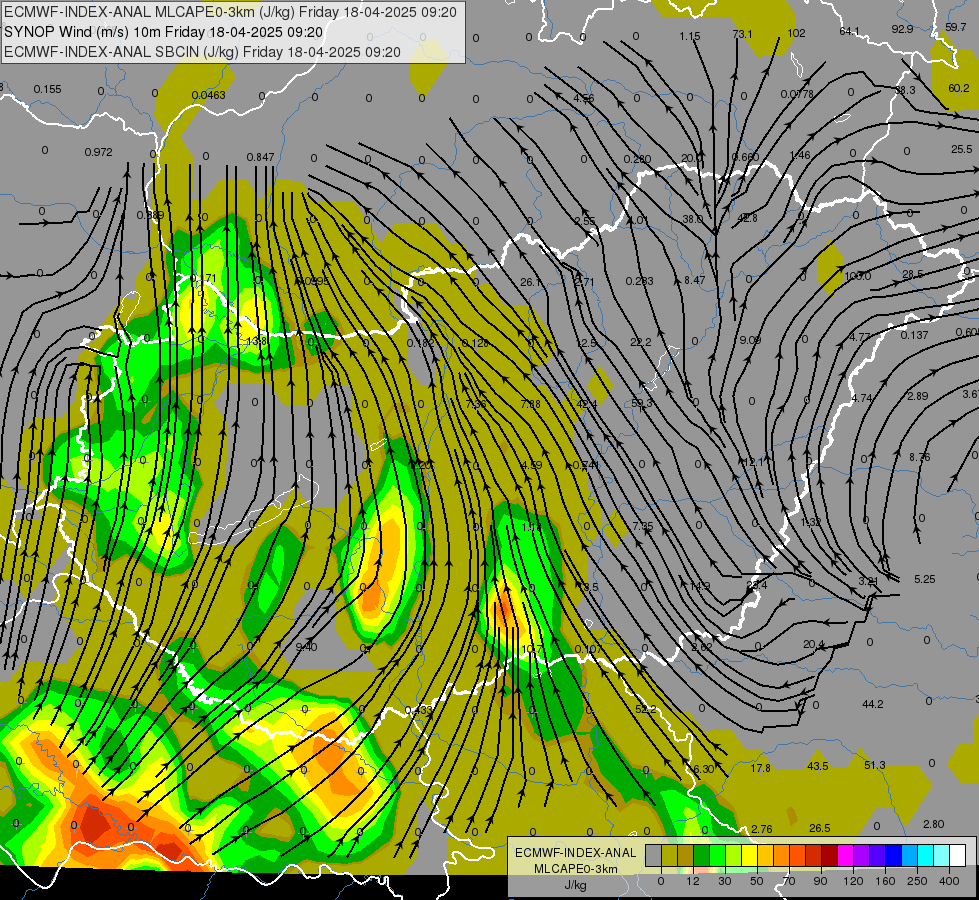Viewport: 979px width, 900px height.
Task: Click the legend caption 'MLCAPE0-3km'
Action: click(x=575, y=869)
